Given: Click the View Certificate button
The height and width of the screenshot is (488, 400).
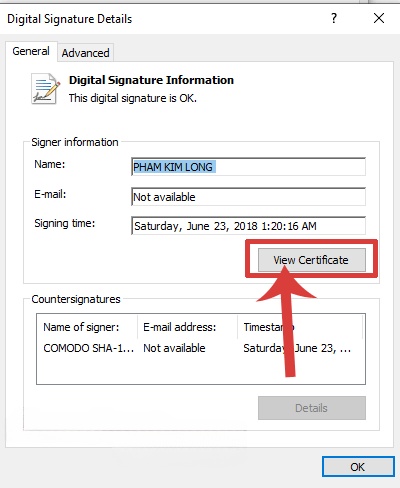Looking at the screenshot, I should click(312, 260).
